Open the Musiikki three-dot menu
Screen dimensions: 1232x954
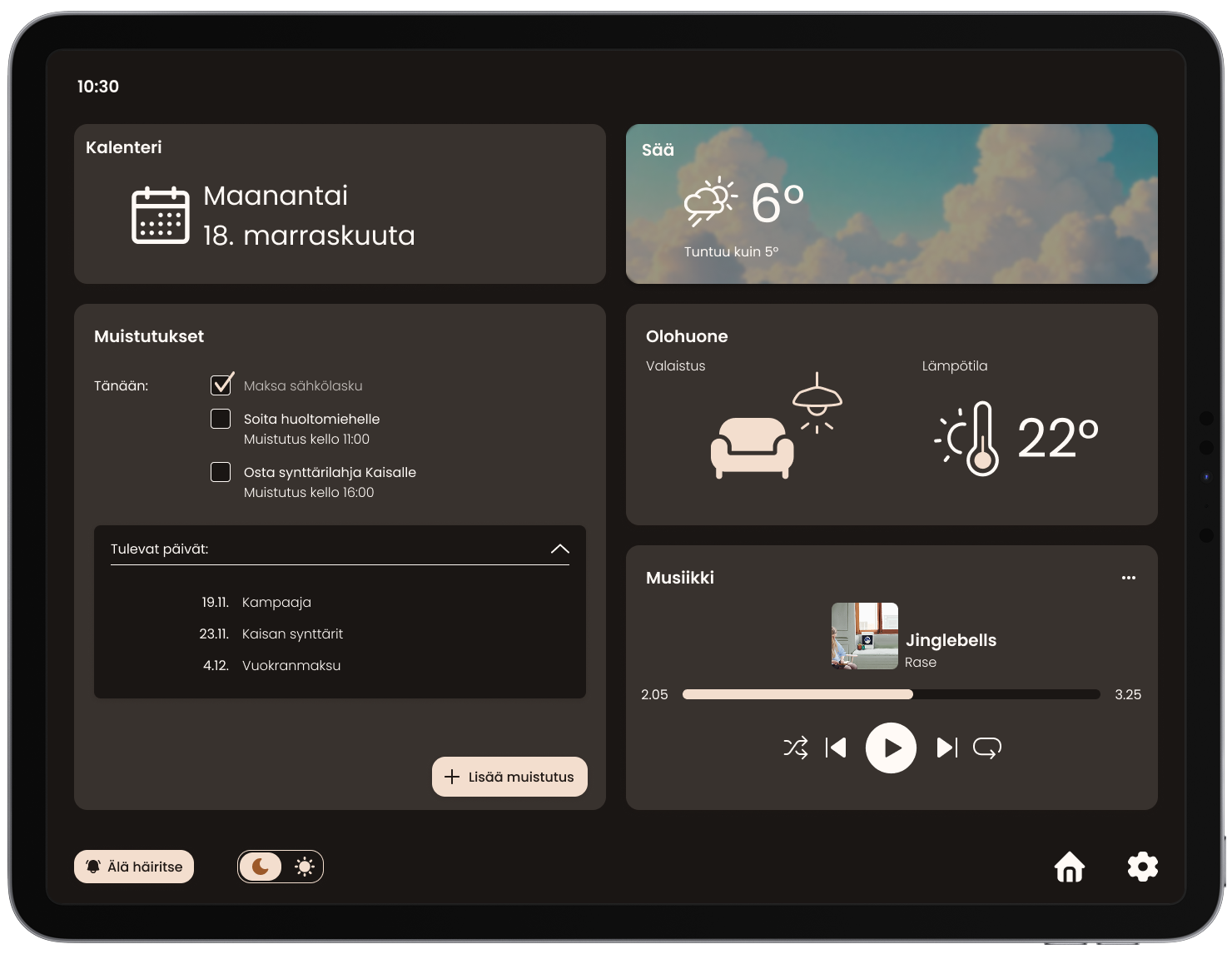pos(1129,578)
